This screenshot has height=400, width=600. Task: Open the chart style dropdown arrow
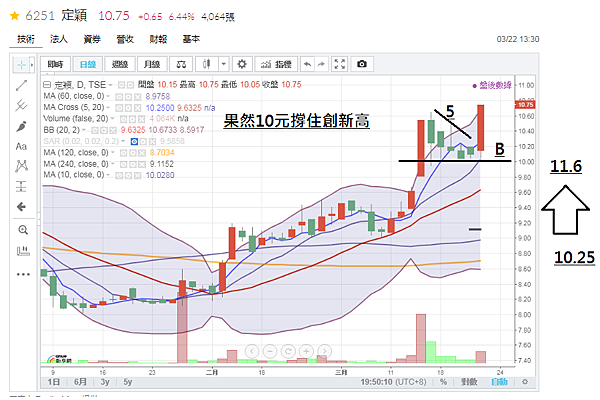point(223,64)
